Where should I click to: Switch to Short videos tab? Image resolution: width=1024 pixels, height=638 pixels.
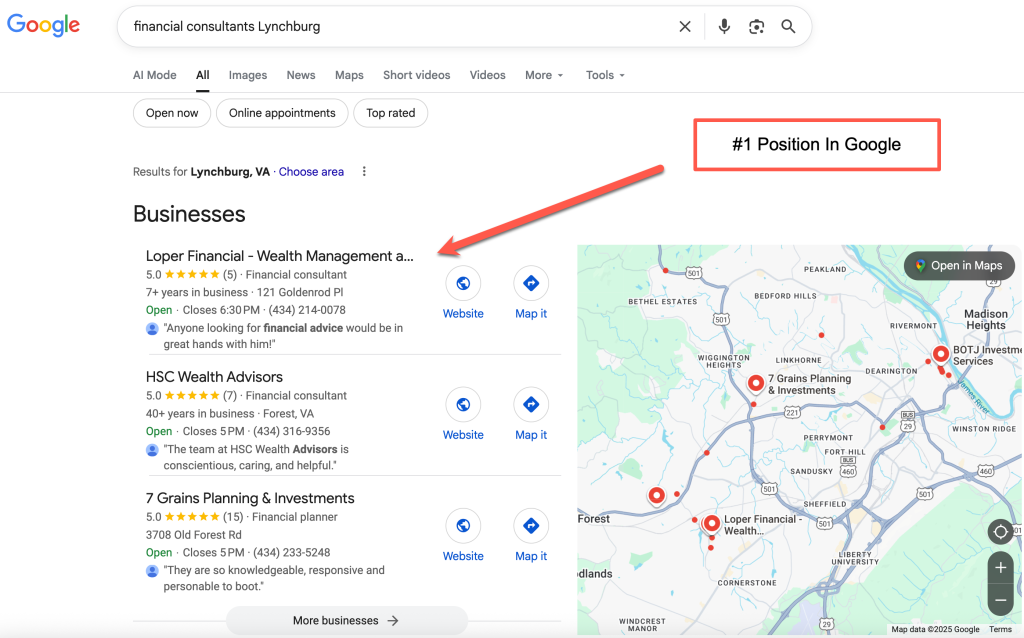tap(417, 75)
